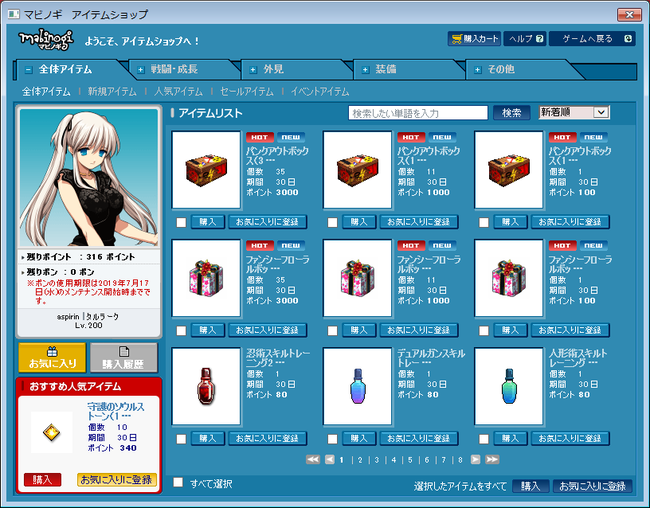Open 購入履歴 purchase history

click(x=124, y=357)
